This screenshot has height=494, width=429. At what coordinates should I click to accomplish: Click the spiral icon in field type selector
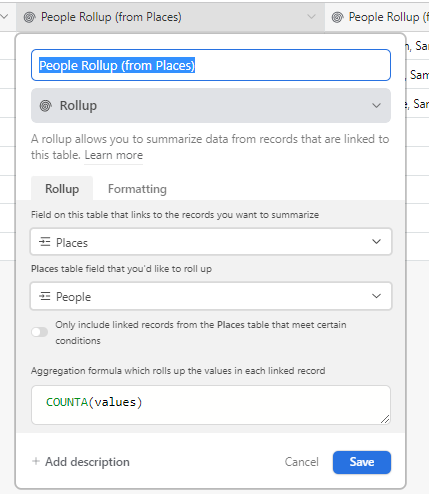point(46,106)
